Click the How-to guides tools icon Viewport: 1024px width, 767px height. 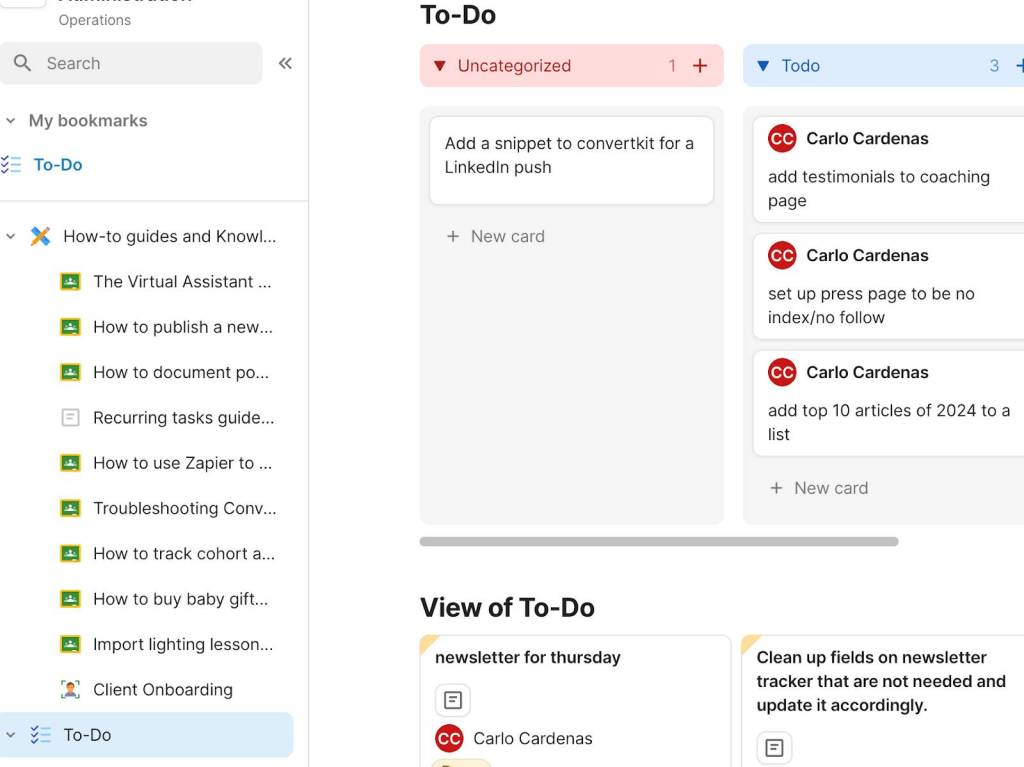[x=40, y=236]
